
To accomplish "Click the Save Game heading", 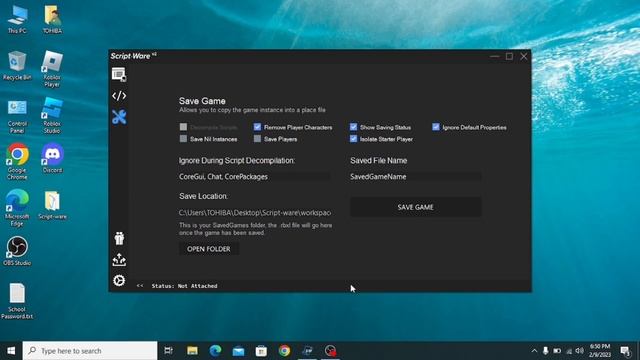I will (x=202, y=101).
